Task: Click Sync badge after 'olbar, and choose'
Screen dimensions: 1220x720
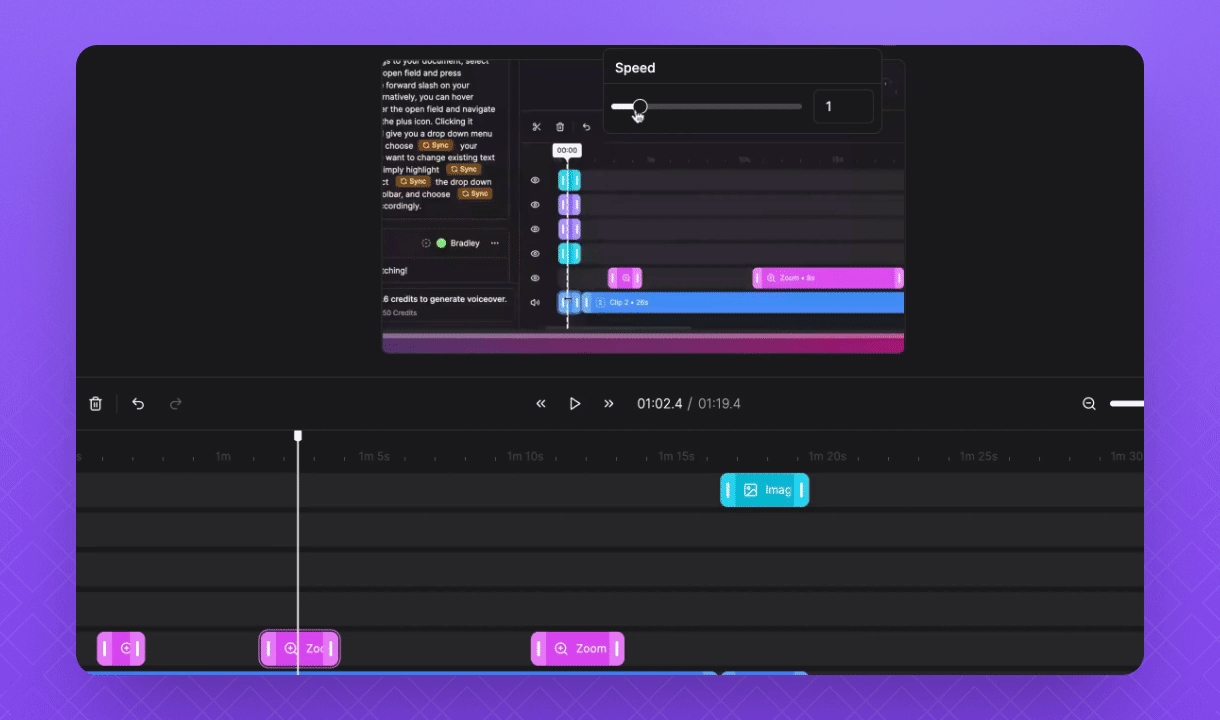Action: pos(475,194)
